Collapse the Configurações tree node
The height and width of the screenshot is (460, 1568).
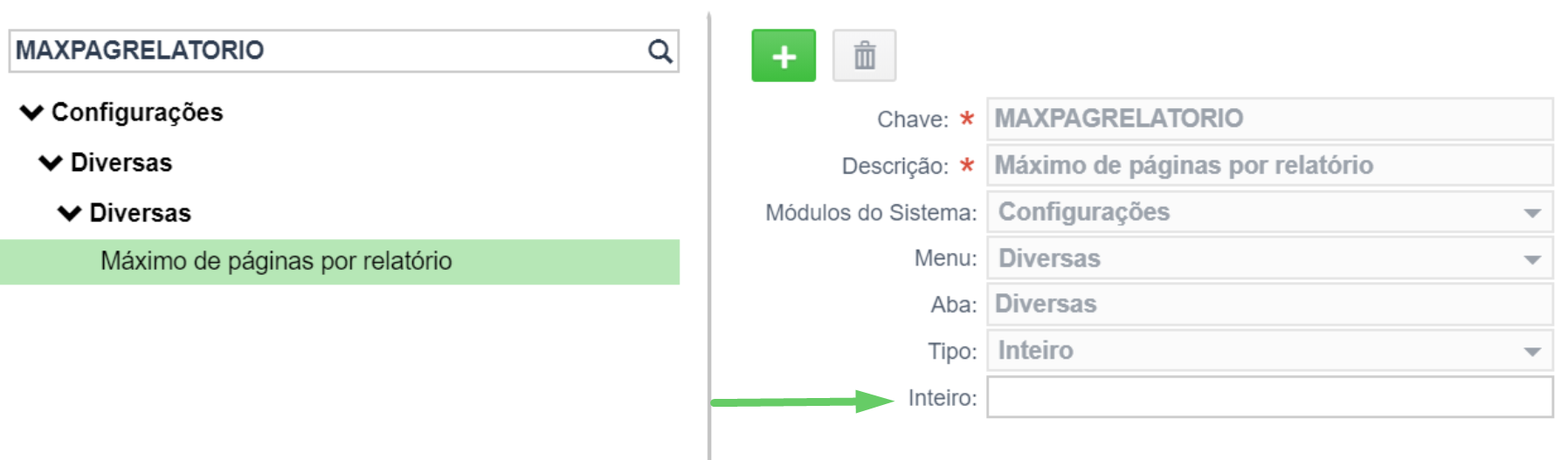click(32, 113)
